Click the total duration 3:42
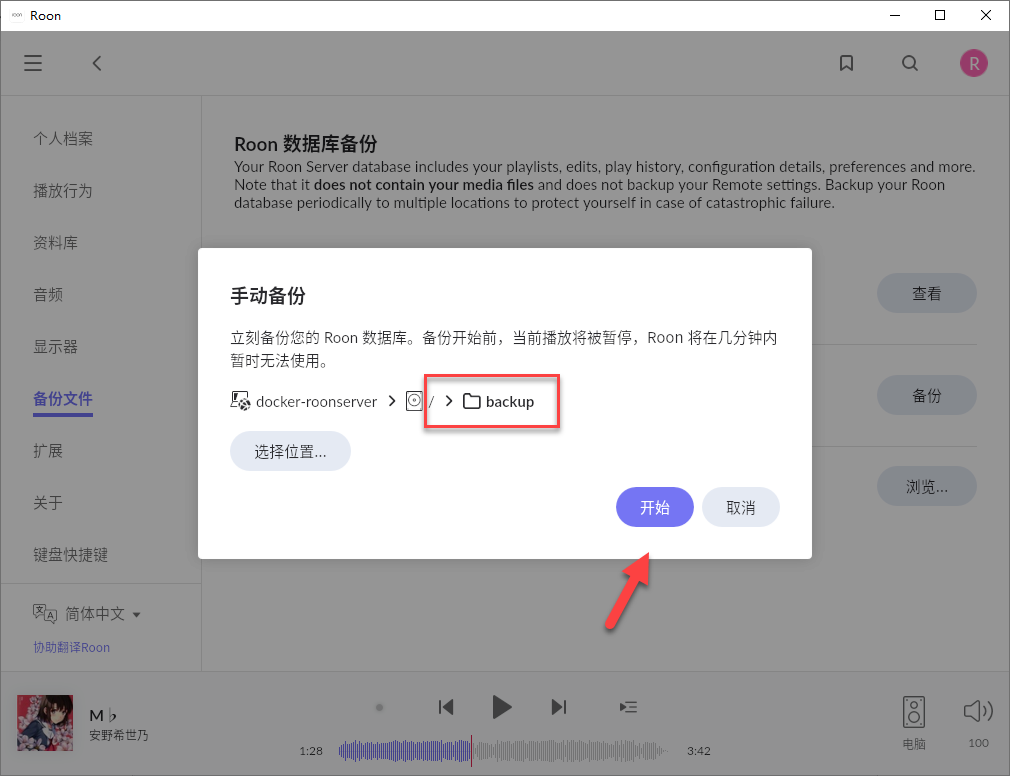1010x776 pixels. (x=699, y=751)
